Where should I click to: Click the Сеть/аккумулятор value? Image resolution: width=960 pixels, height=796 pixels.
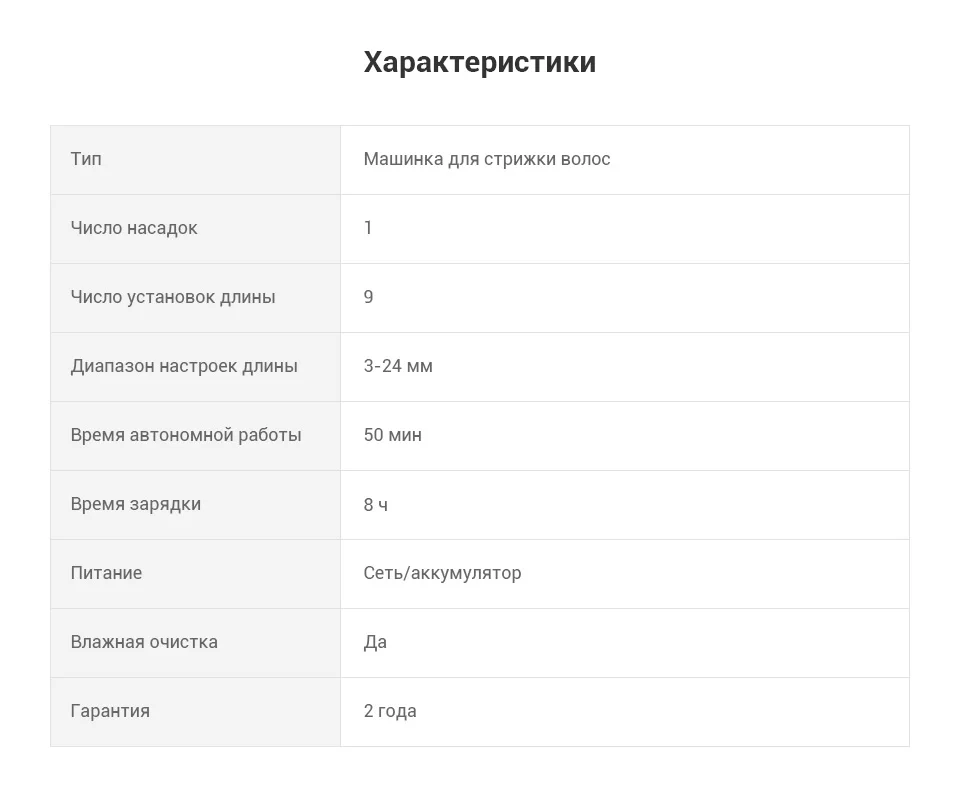coord(442,573)
